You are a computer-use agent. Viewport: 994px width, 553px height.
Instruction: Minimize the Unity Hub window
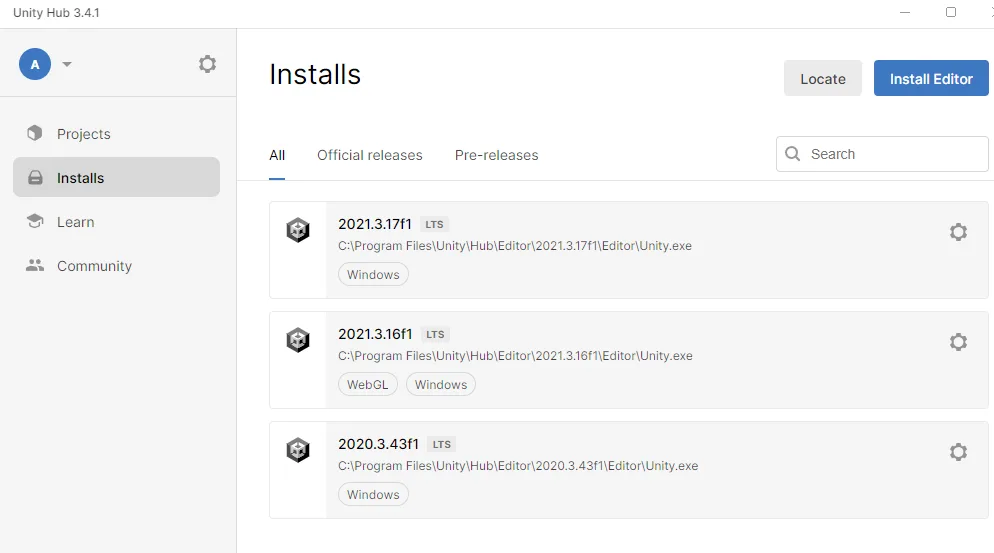tap(905, 12)
